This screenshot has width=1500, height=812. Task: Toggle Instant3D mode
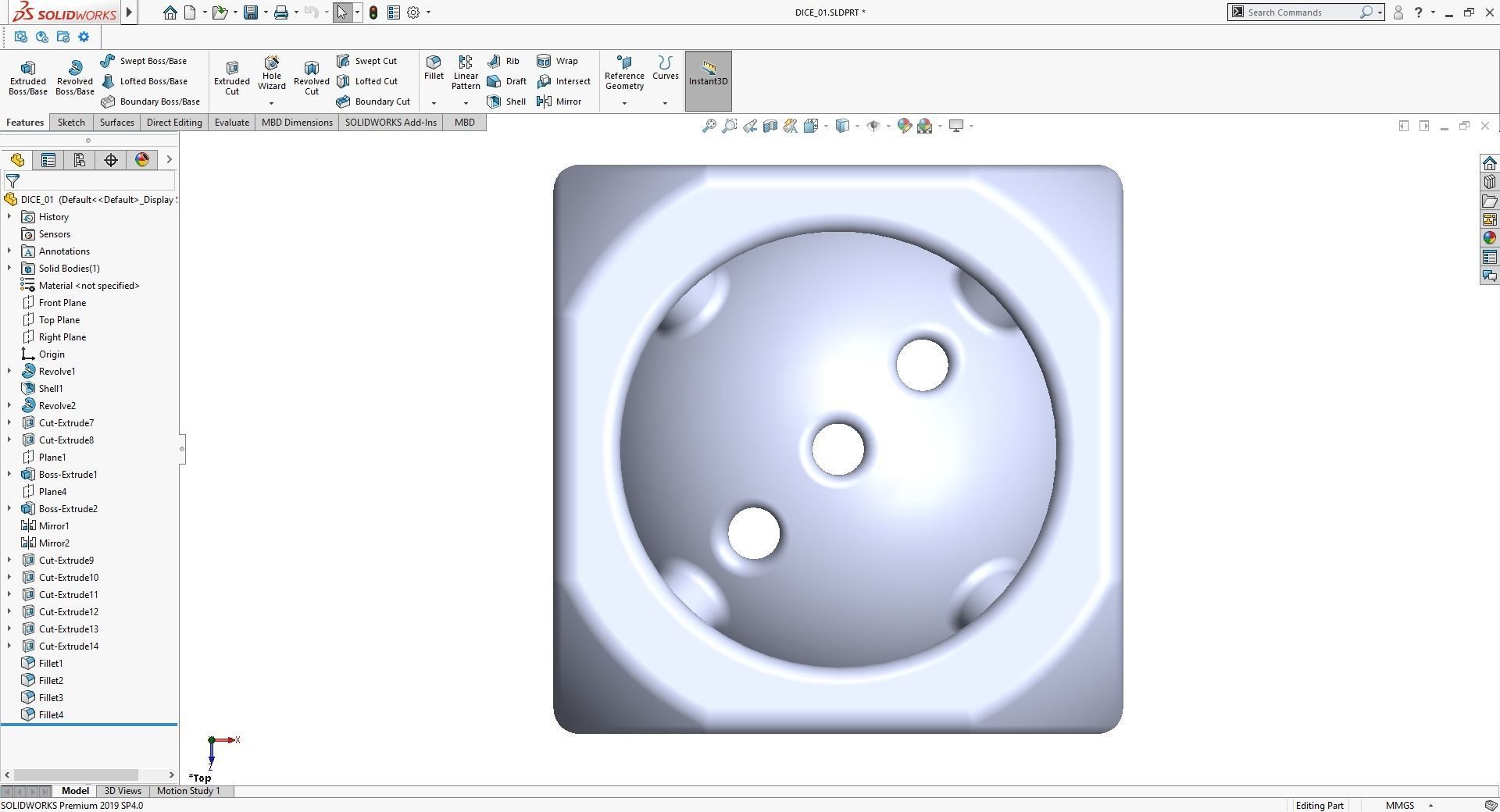709,81
